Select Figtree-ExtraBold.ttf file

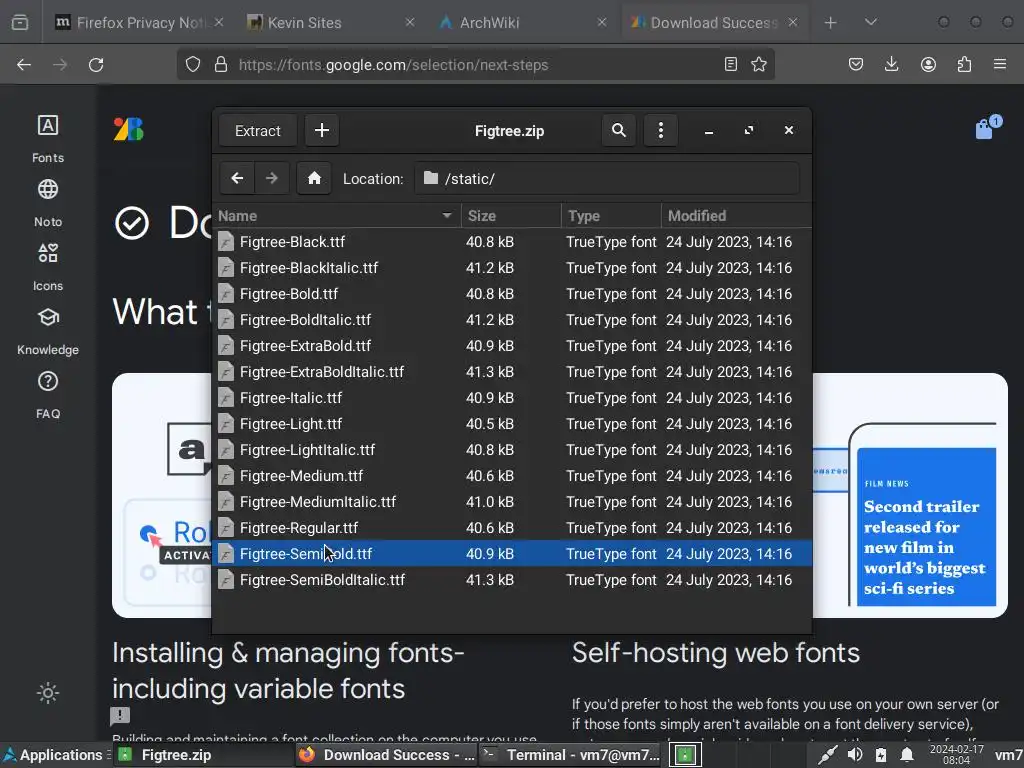point(512,345)
